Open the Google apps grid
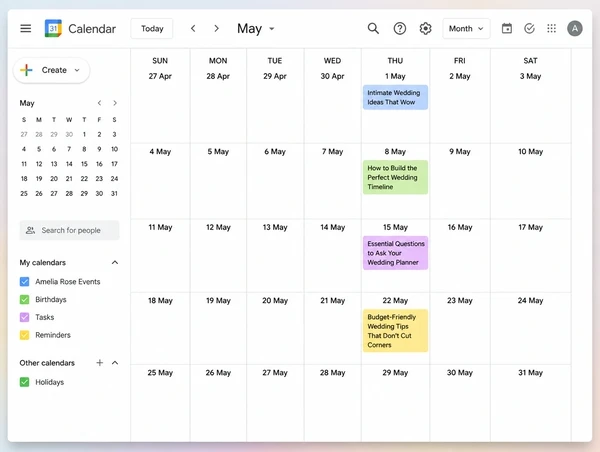 tap(551, 28)
